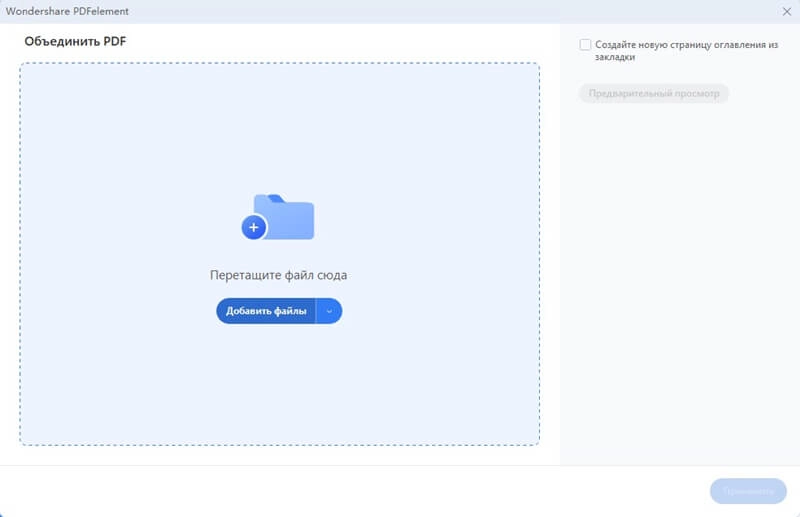Click the folder icon in the drop zone
Viewport: 800px width, 517px height.
click(284, 217)
